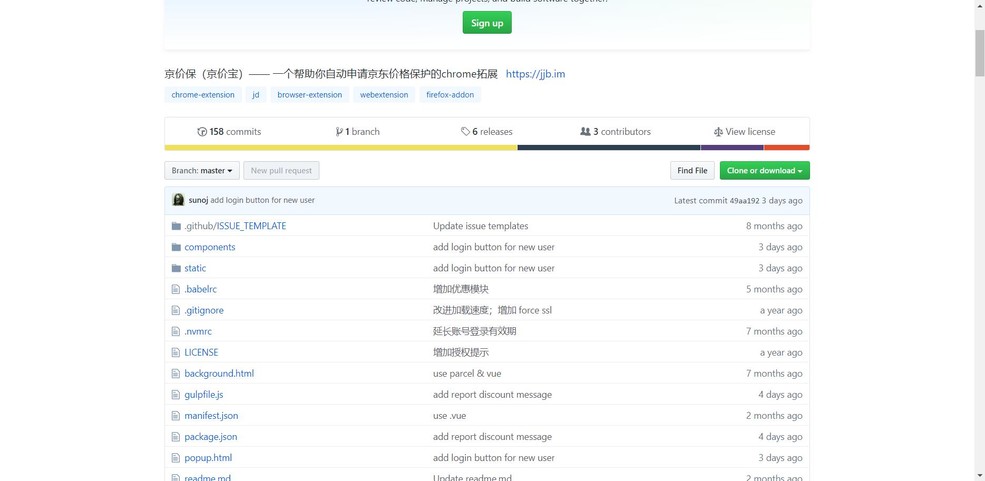Click the background.html file icon

[176, 374]
